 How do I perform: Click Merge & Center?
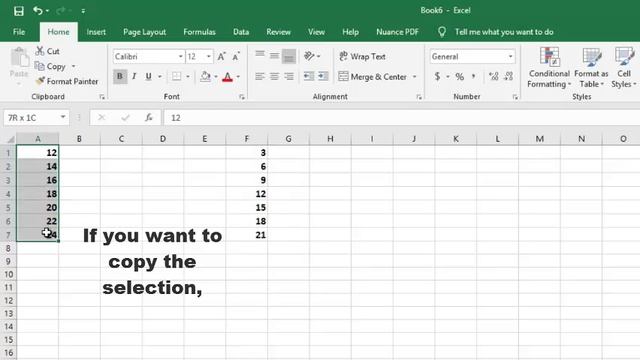click(x=373, y=76)
